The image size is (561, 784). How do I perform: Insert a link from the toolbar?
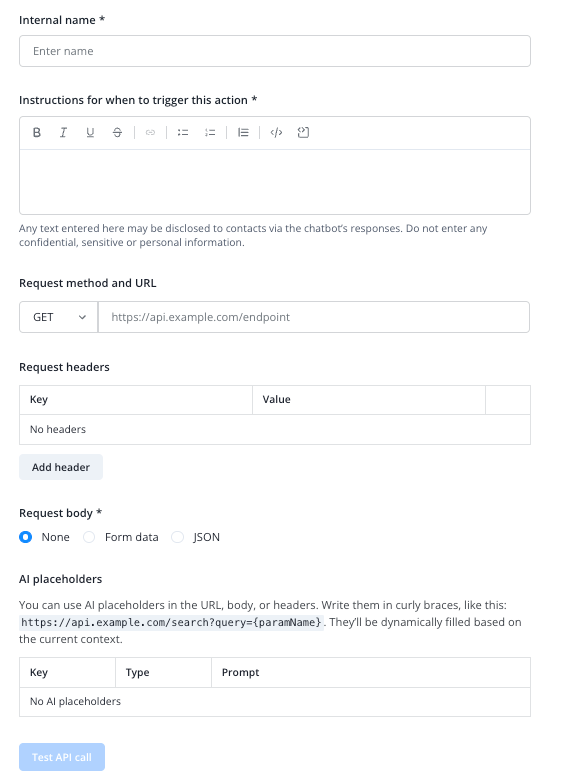[150, 132]
